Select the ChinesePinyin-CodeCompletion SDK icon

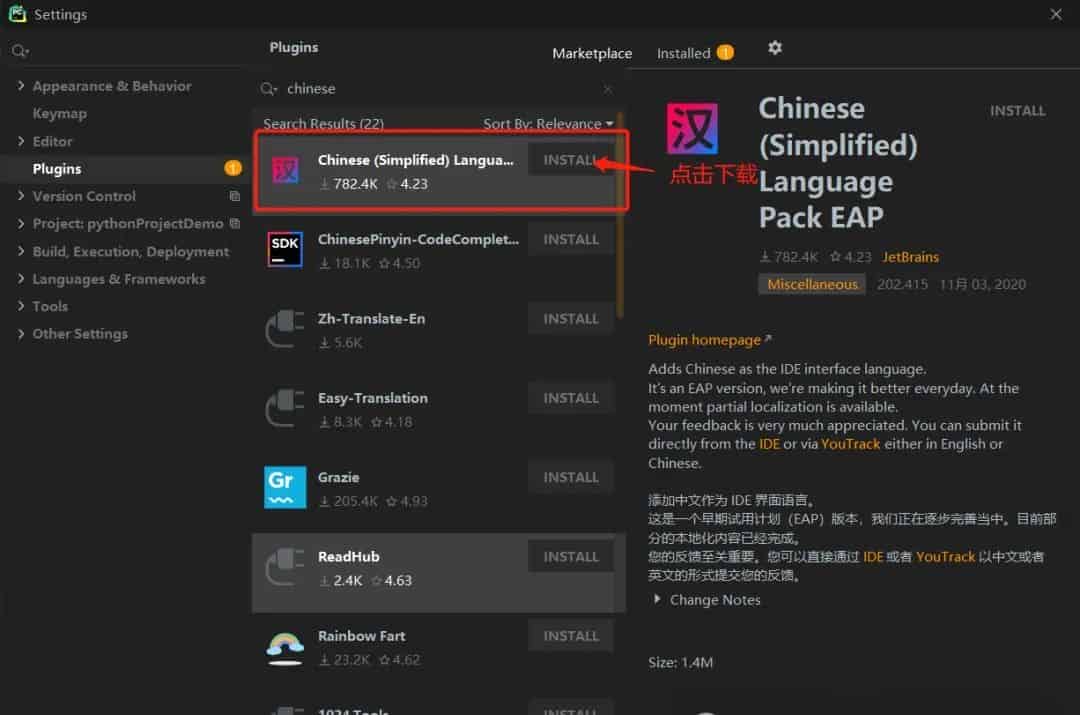[285, 250]
